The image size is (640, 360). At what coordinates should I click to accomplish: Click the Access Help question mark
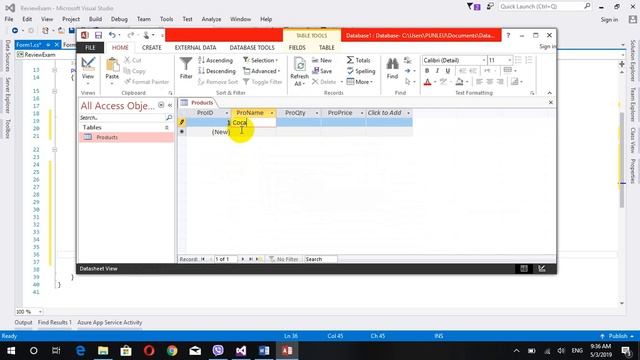click(x=508, y=36)
